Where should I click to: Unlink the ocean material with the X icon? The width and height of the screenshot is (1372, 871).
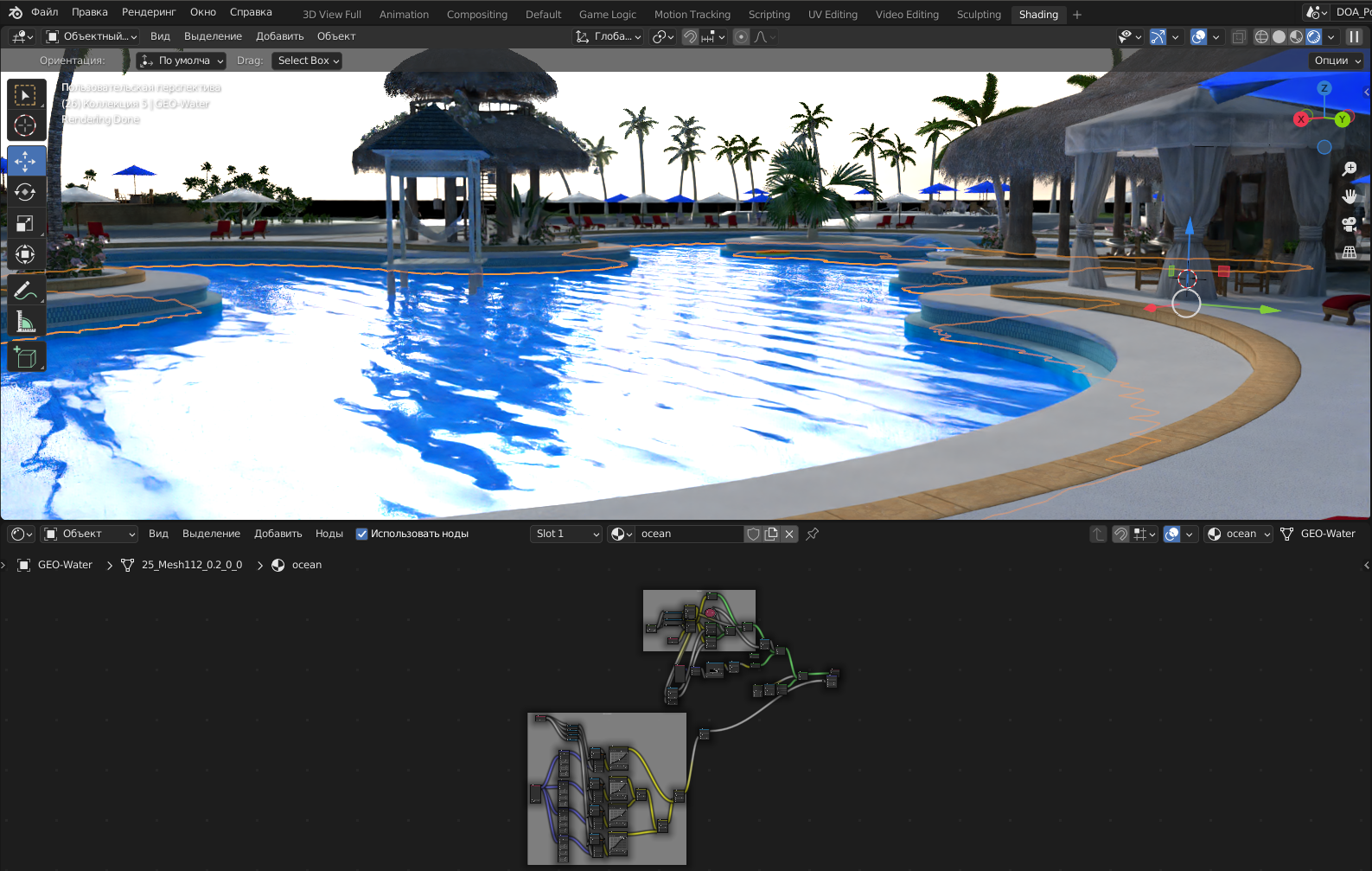pos(789,535)
